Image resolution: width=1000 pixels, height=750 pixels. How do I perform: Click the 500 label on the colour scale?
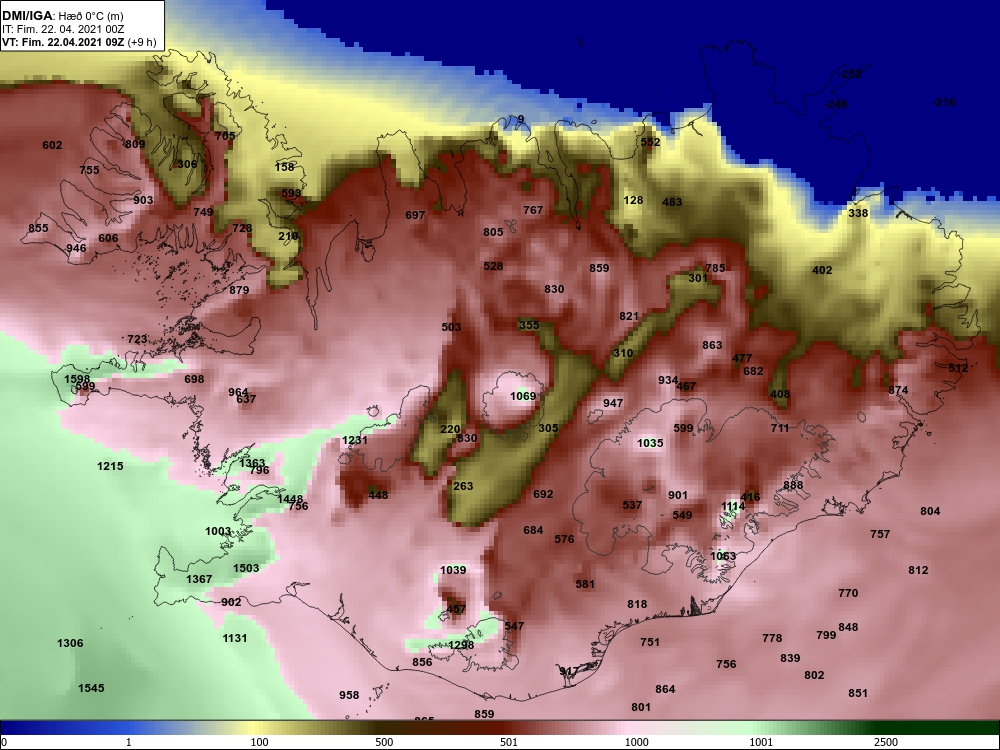[385, 742]
